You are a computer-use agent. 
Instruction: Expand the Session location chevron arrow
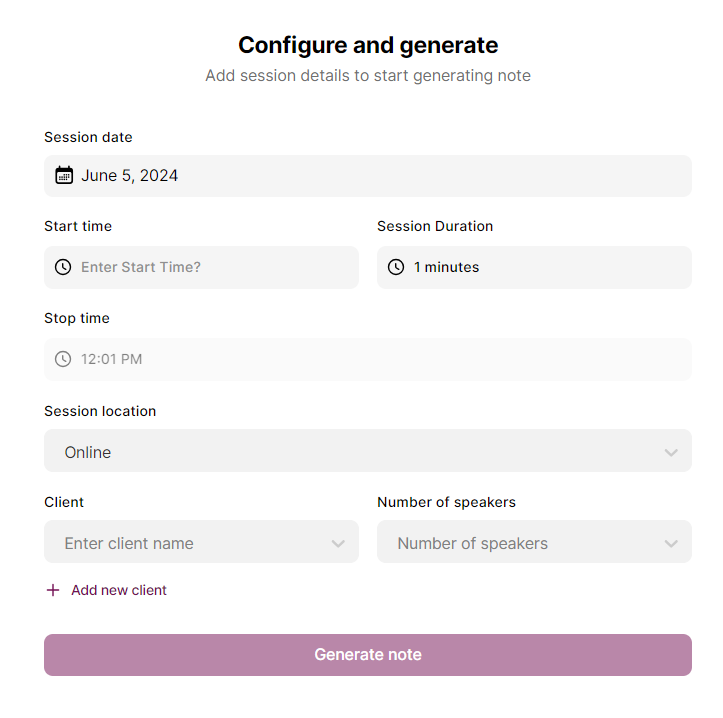tap(671, 452)
